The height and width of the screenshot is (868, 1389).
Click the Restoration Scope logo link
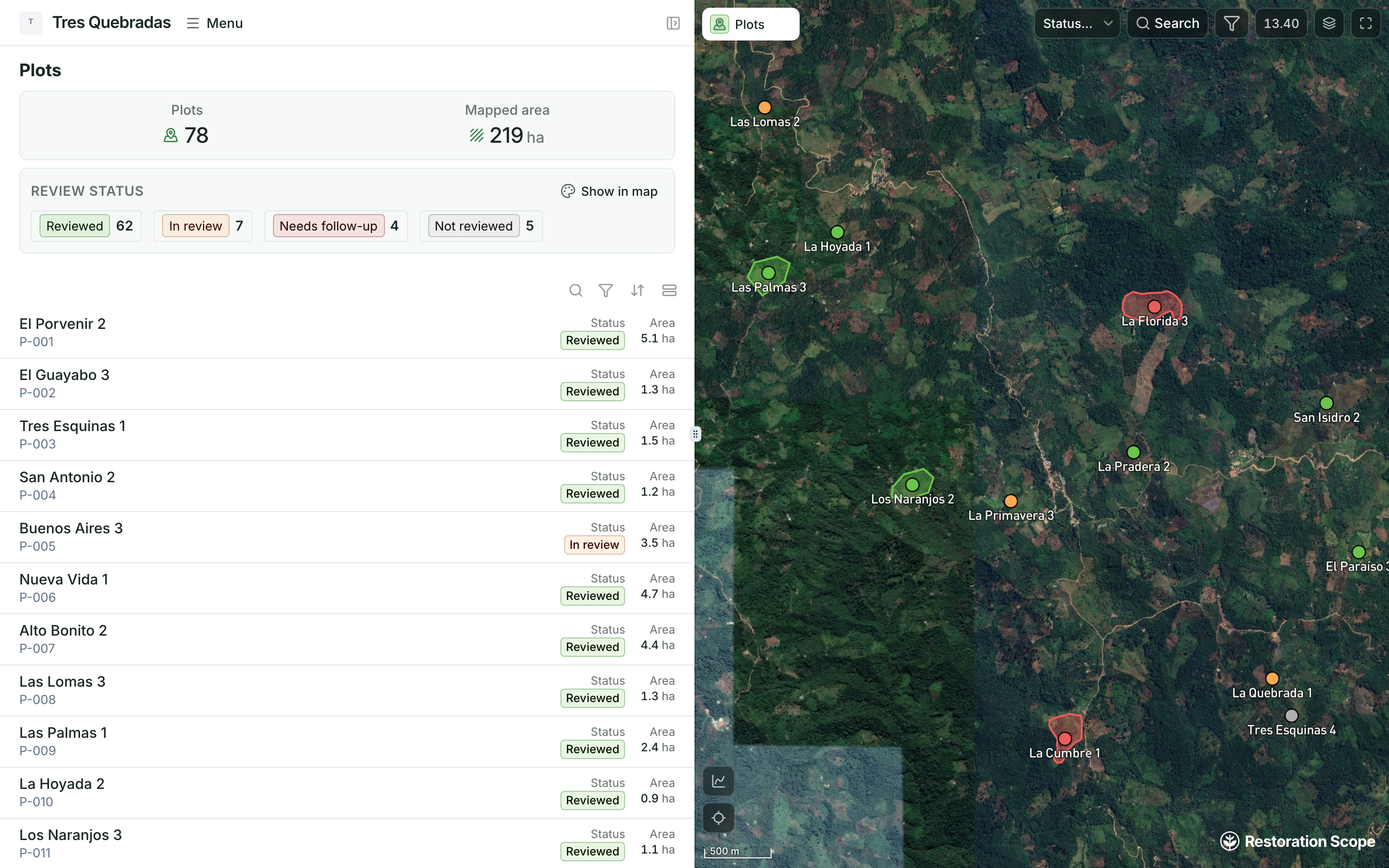(x=1298, y=841)
